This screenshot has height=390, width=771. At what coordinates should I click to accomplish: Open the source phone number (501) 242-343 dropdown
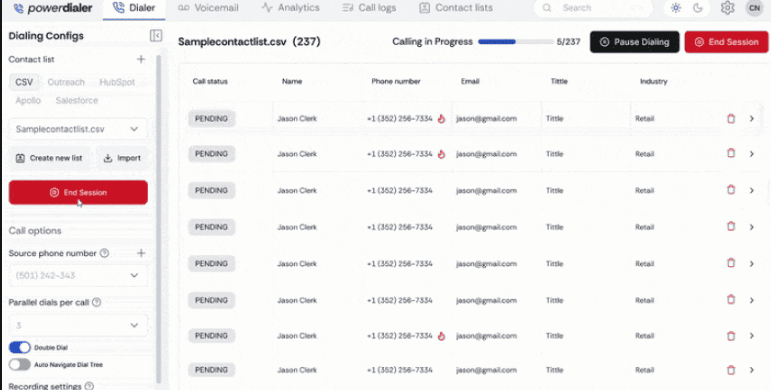point(78,275)
